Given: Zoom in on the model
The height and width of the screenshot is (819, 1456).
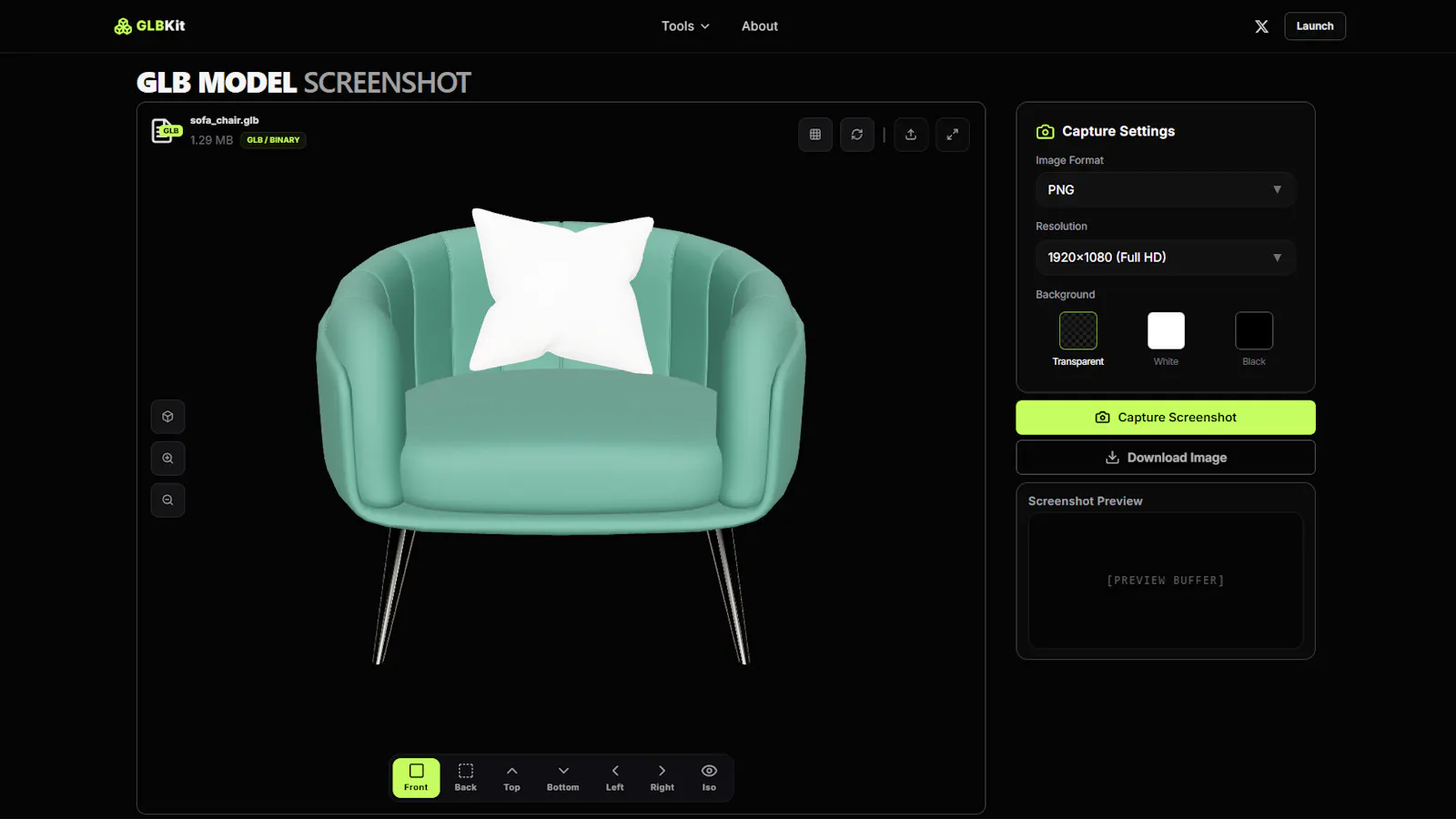Looking at the screenshot, I should pos(167,459).
